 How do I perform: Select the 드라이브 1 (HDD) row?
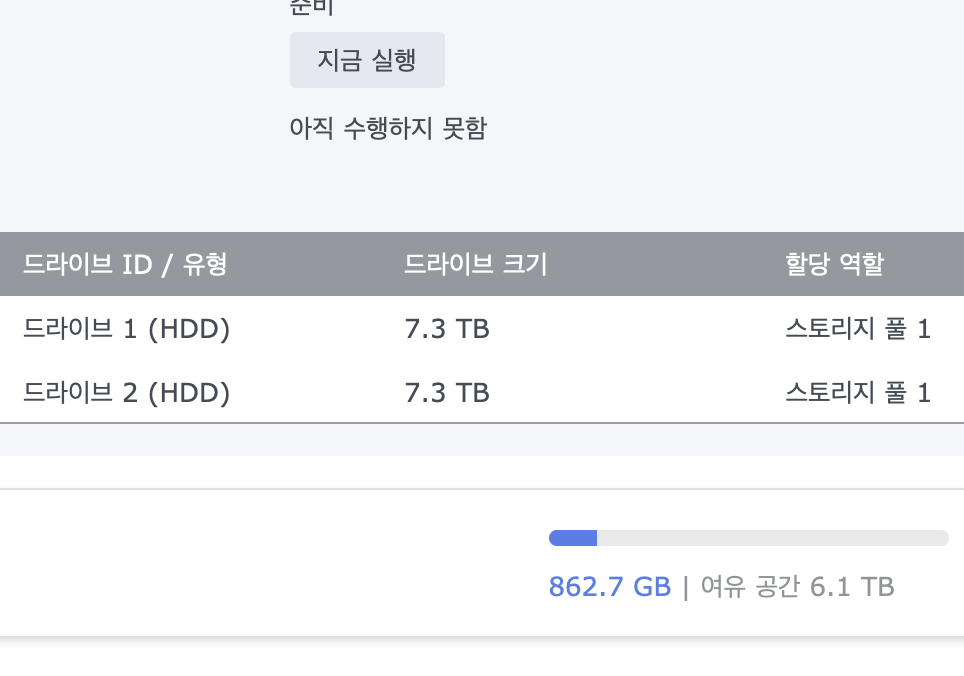click(x=482, y=328)
